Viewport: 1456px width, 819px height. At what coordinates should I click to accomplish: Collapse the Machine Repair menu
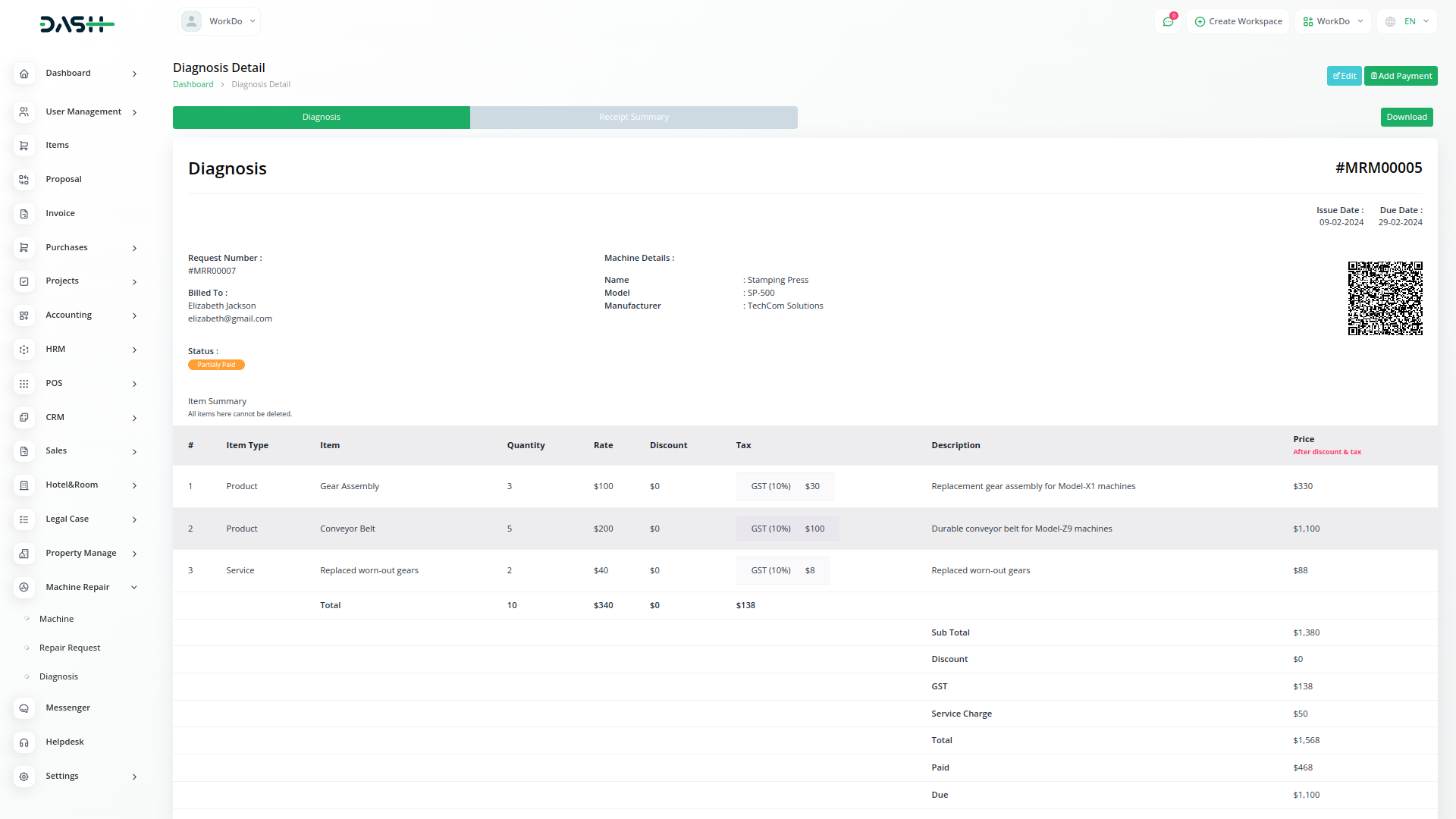tap(134, 588)
